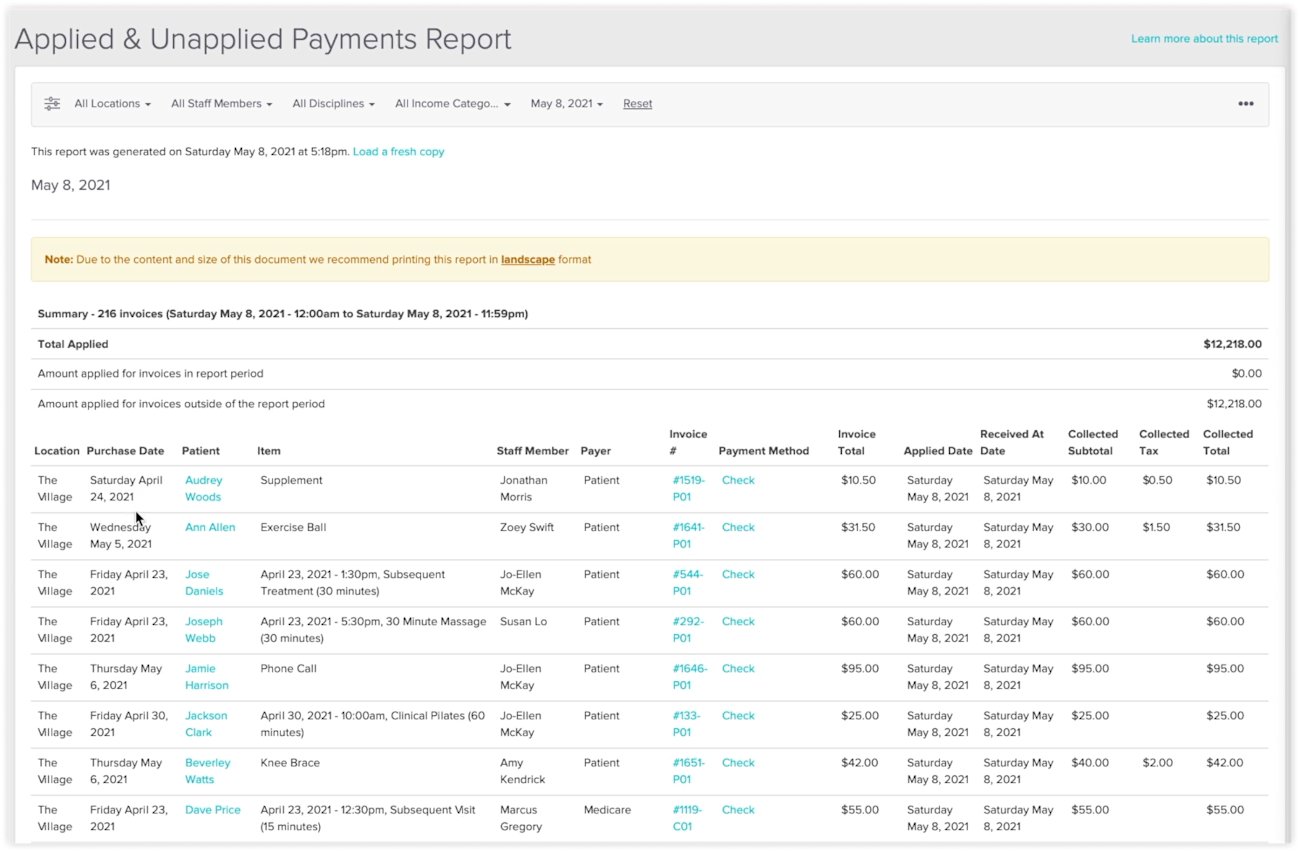Open the All Staff Members dropdown
1300x852 pixels.
coord(220,103)
